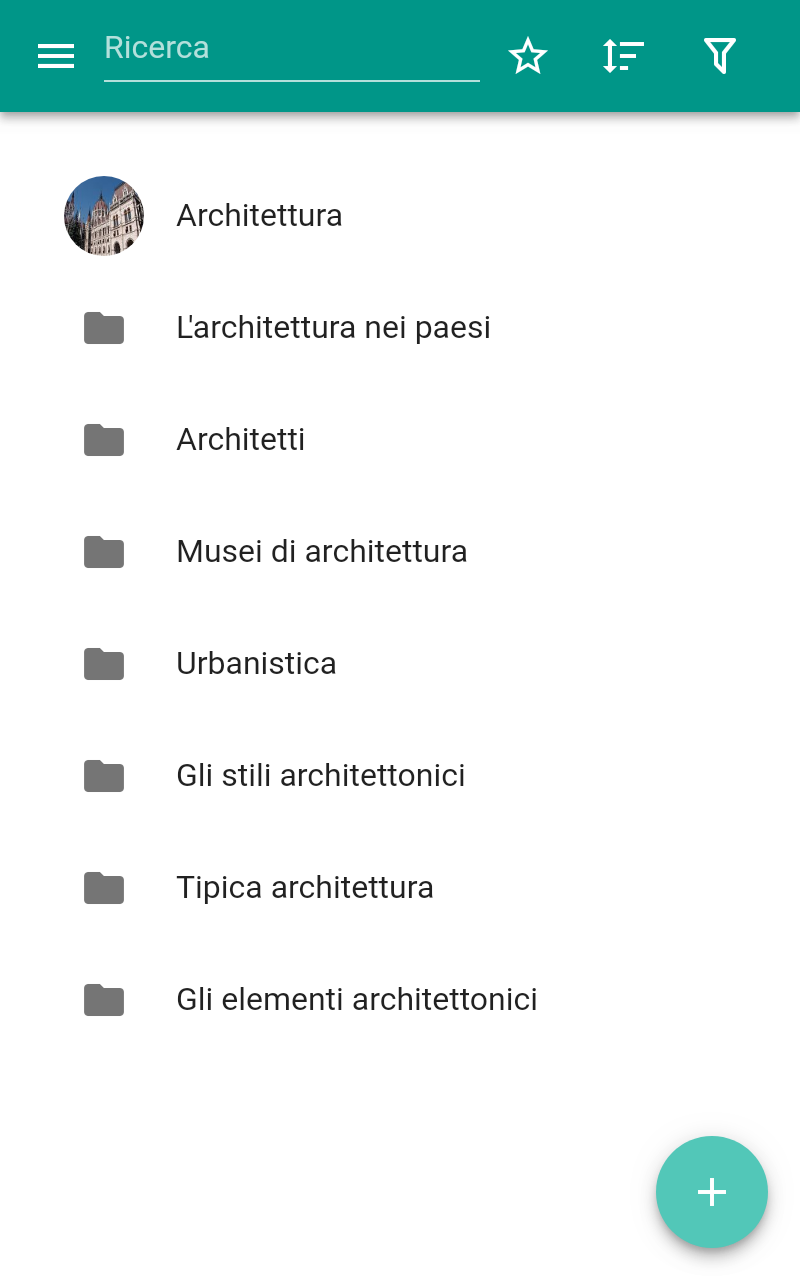Screen dimensions: 800x1280
Task: Select the Urbanistica list entry
Action: pos(400,664)
